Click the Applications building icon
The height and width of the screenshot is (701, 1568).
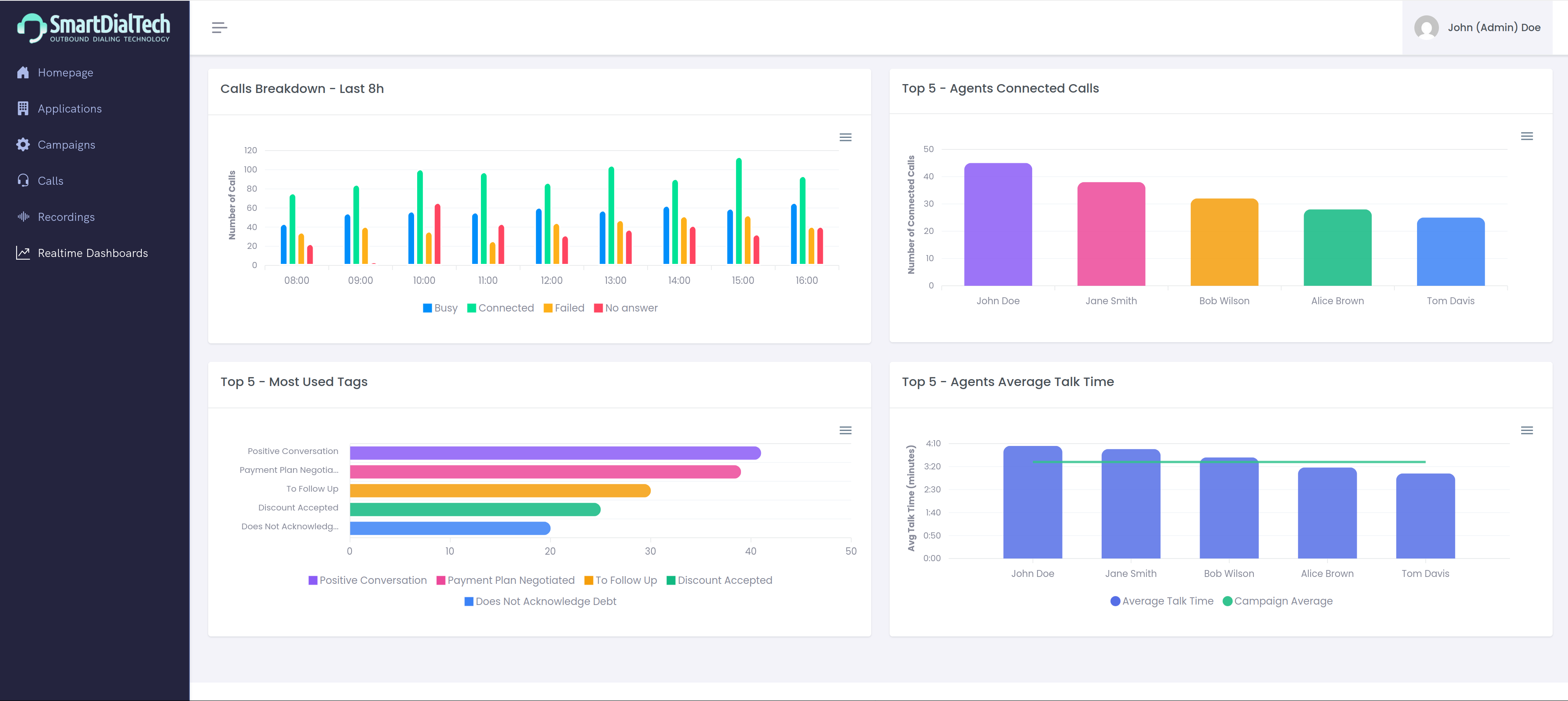pyautogui.click(x=23, y=108)
